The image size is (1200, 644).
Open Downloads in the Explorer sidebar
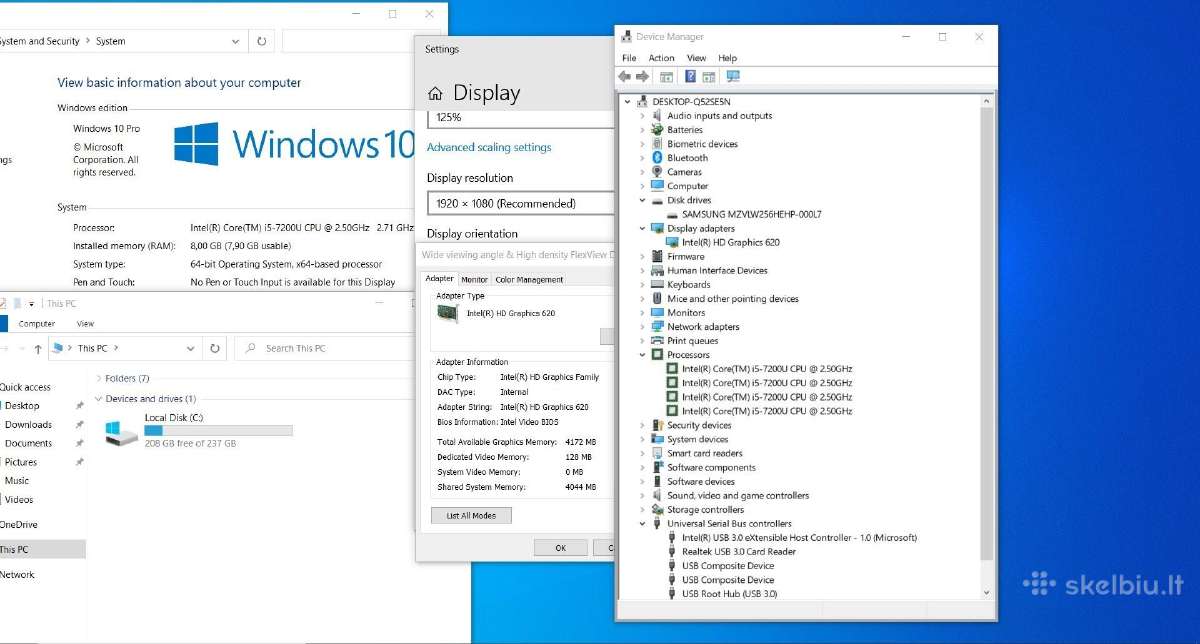(28, 425)
